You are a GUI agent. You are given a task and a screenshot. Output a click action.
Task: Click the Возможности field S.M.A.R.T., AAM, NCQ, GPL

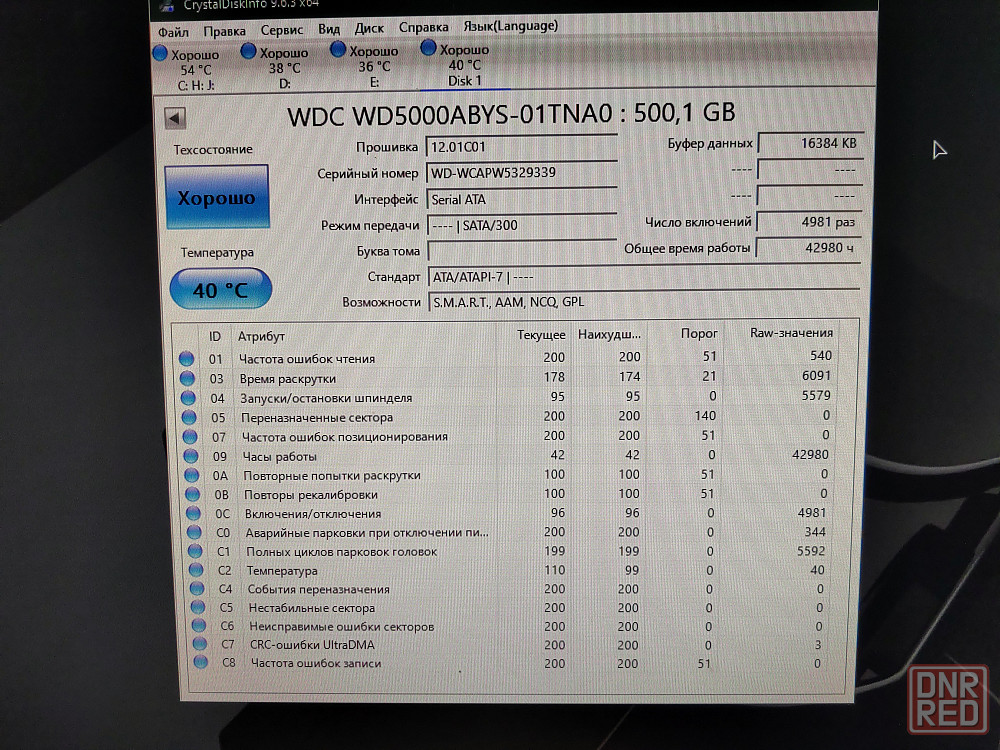pyautogui.click(x=644, y=302)
